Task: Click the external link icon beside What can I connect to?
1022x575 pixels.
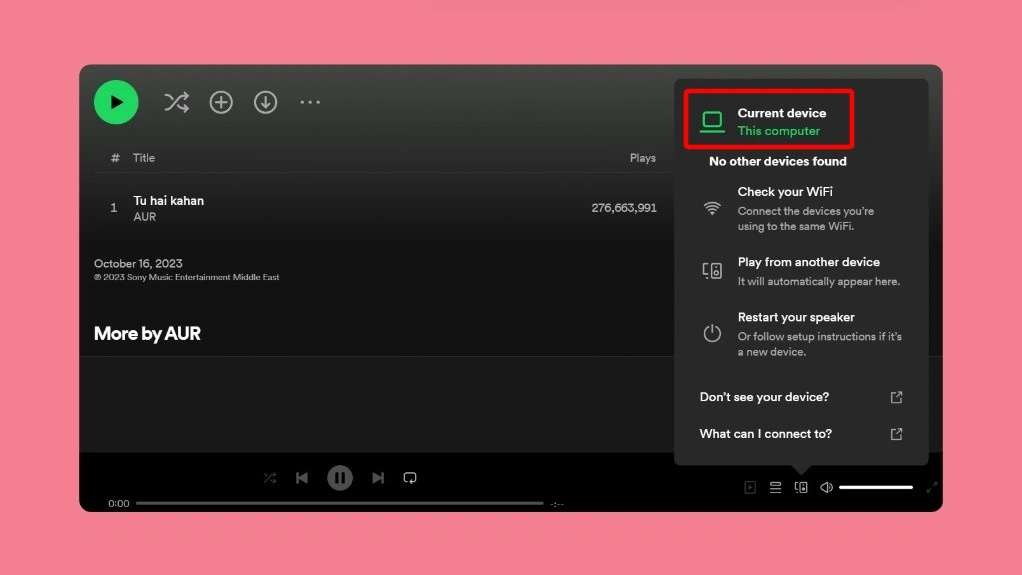Action: tap(896, 434)
